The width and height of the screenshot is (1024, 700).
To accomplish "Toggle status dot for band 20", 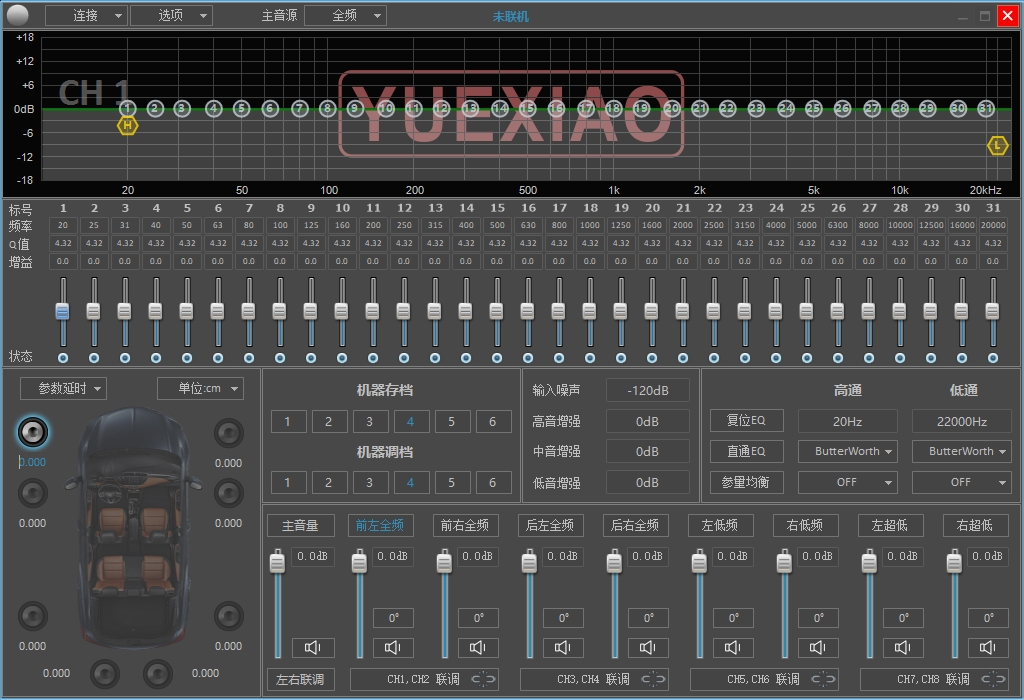I will (652, 358).
